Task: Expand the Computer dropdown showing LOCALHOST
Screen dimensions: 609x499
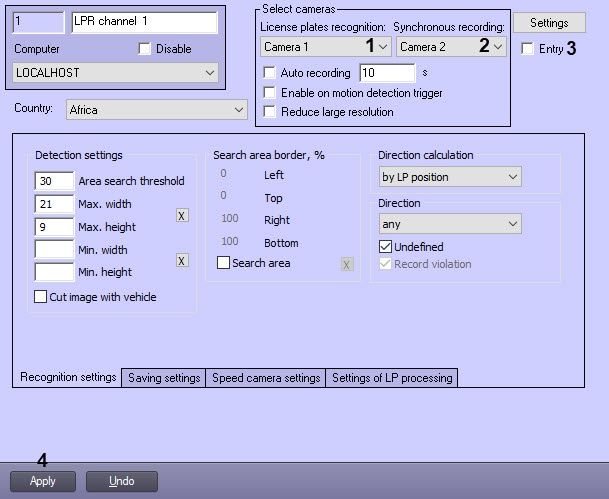Action: point(115,73)
